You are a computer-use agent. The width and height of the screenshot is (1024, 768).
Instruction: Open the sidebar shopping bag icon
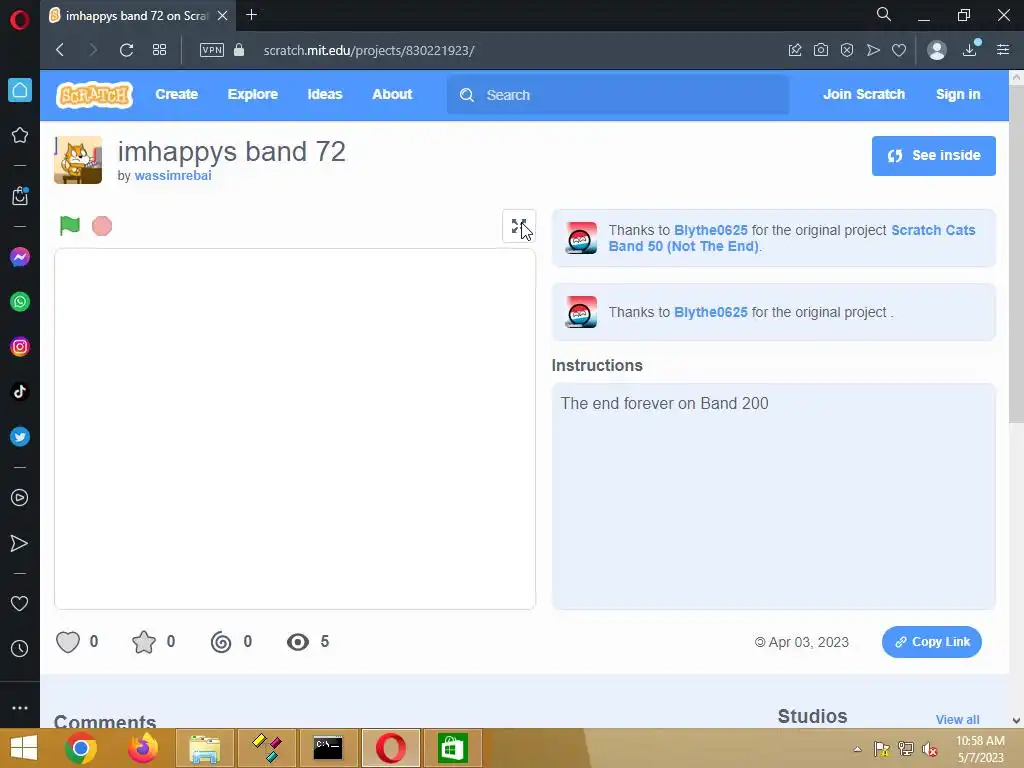(20, 196)
